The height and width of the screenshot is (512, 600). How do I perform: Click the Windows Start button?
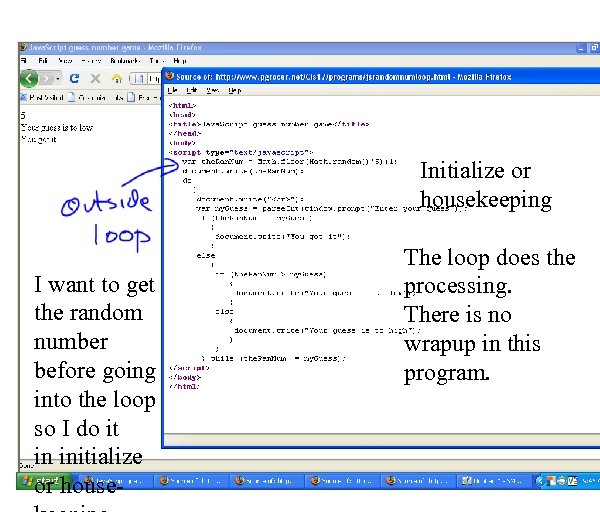[x=46, y=481]
